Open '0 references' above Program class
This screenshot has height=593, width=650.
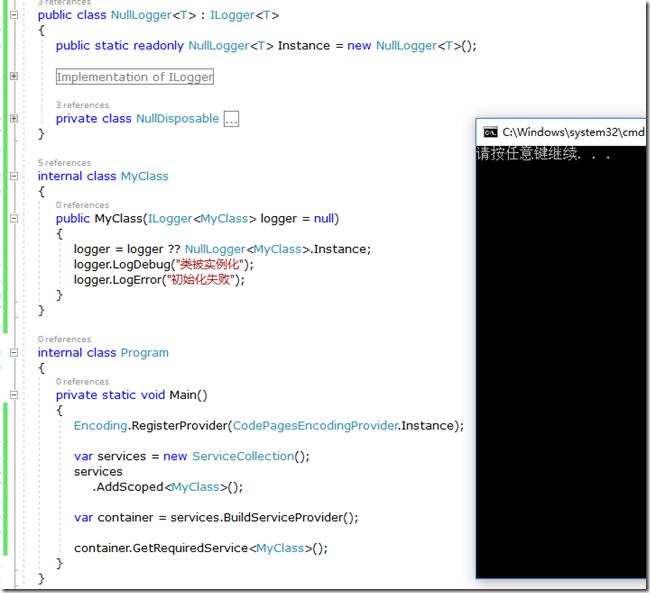(64, 339)
